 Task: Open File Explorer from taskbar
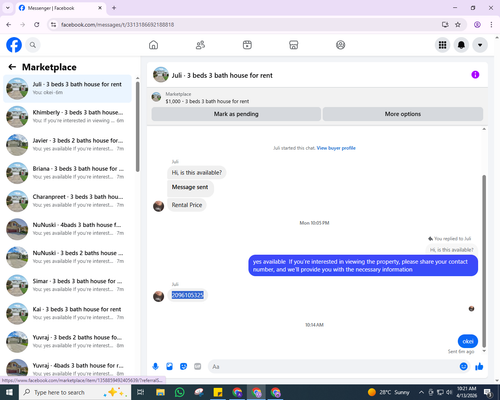click(160, 392)
